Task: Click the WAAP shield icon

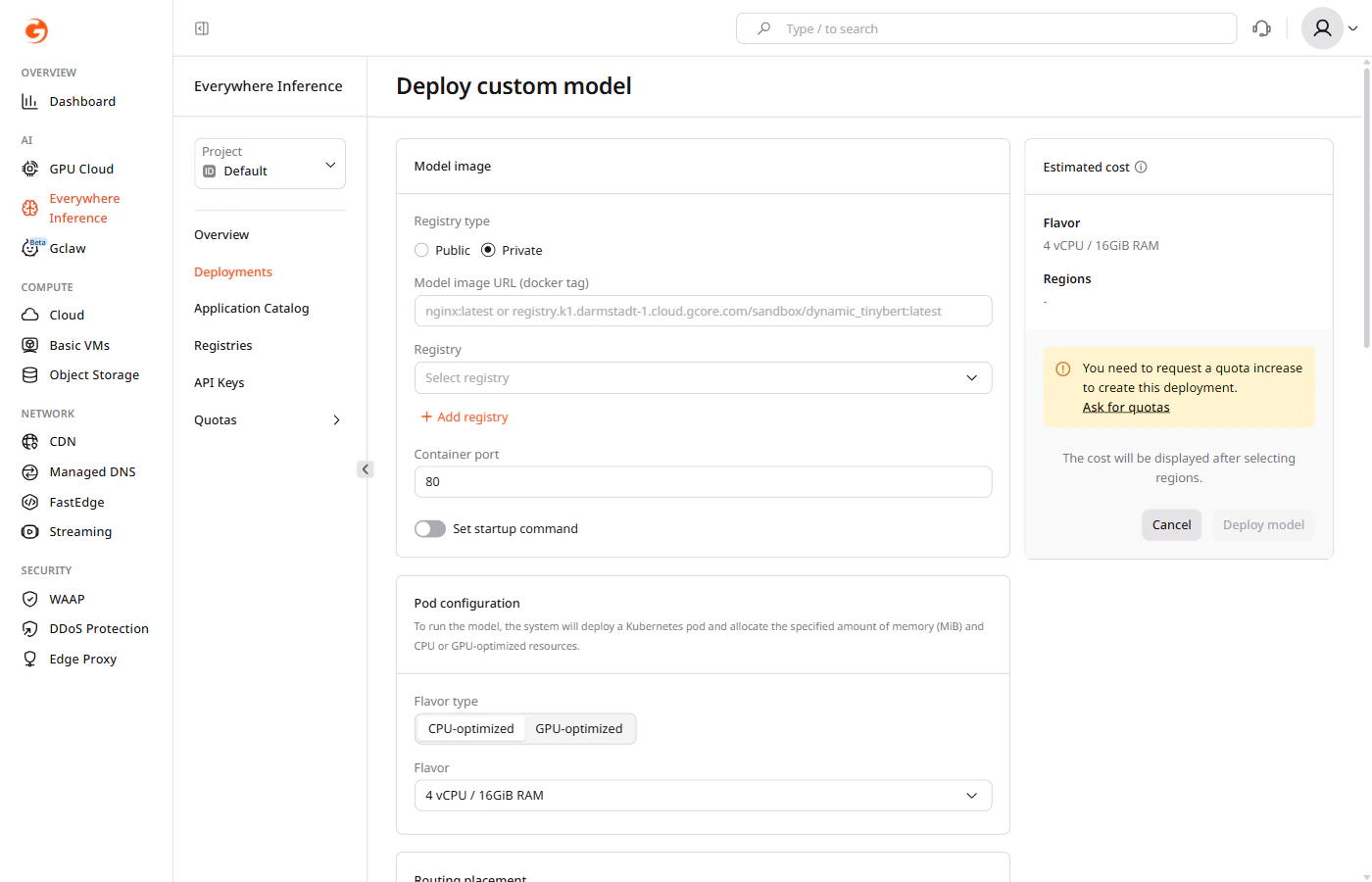Action: [x=30, y=599]
